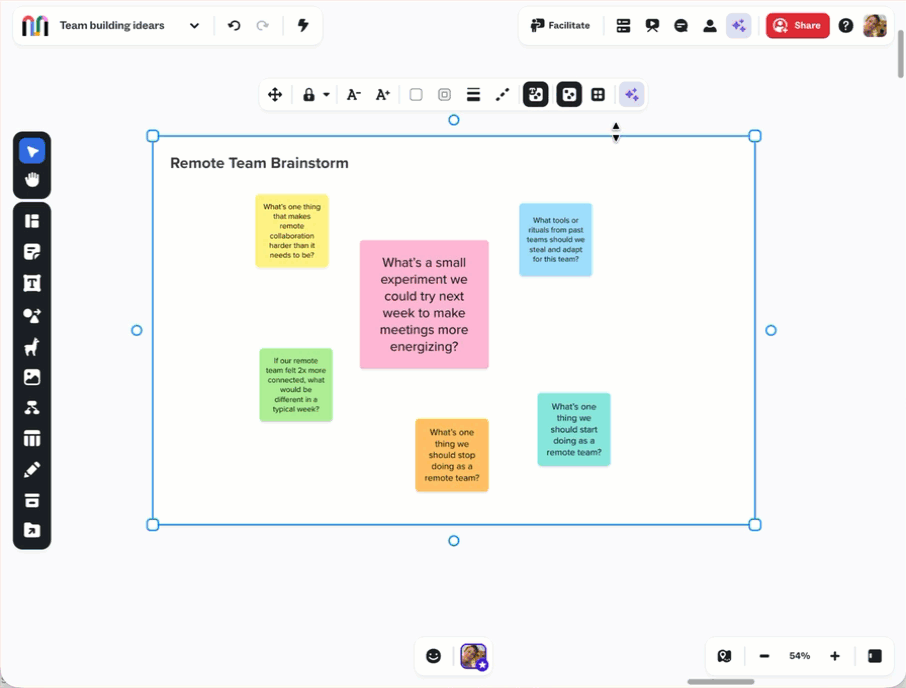Image resolution: width=906 pixels, height=688 pixels.
Task: Toggle the second dark dice layout button
Action: click(569, 94)
